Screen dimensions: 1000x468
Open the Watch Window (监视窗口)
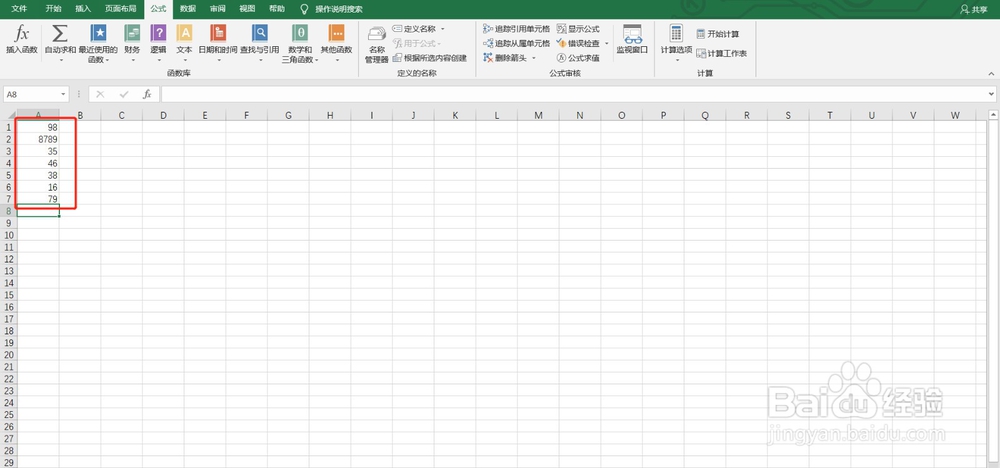coord(632,40)
